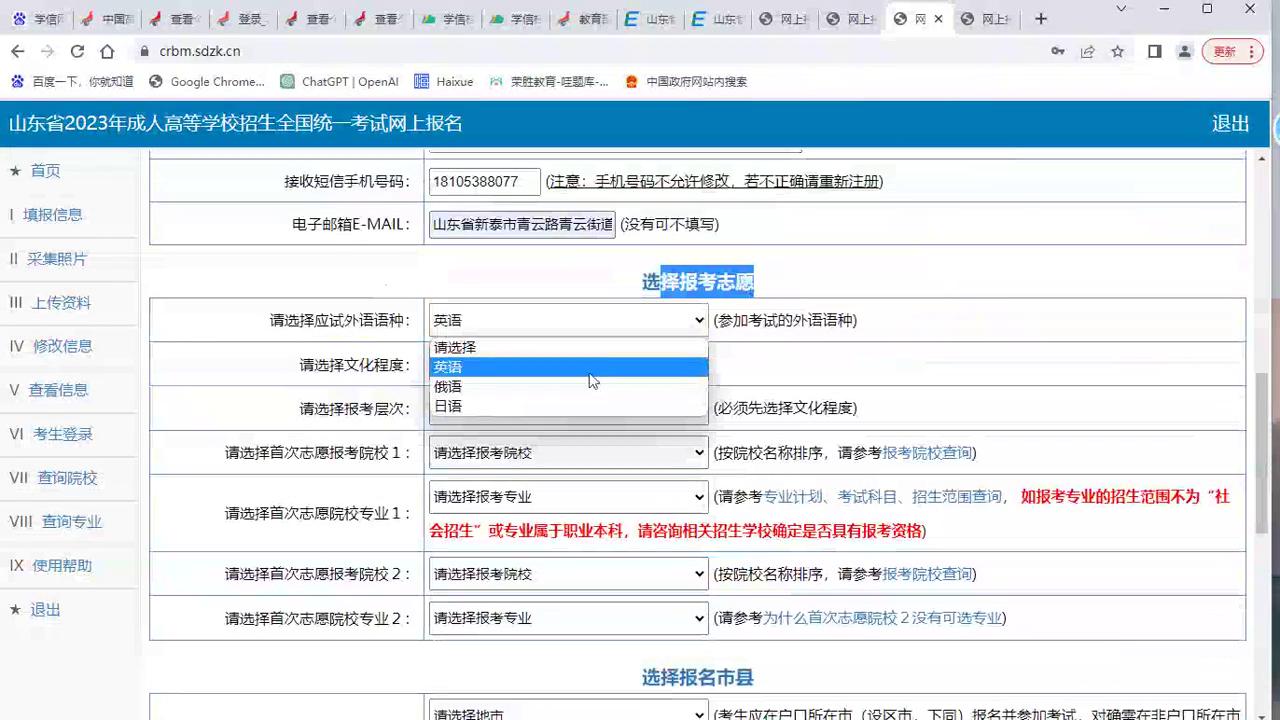Click the 更新 browser update button
This screenshot has width=1280, height=720.
click(1234, 51)
